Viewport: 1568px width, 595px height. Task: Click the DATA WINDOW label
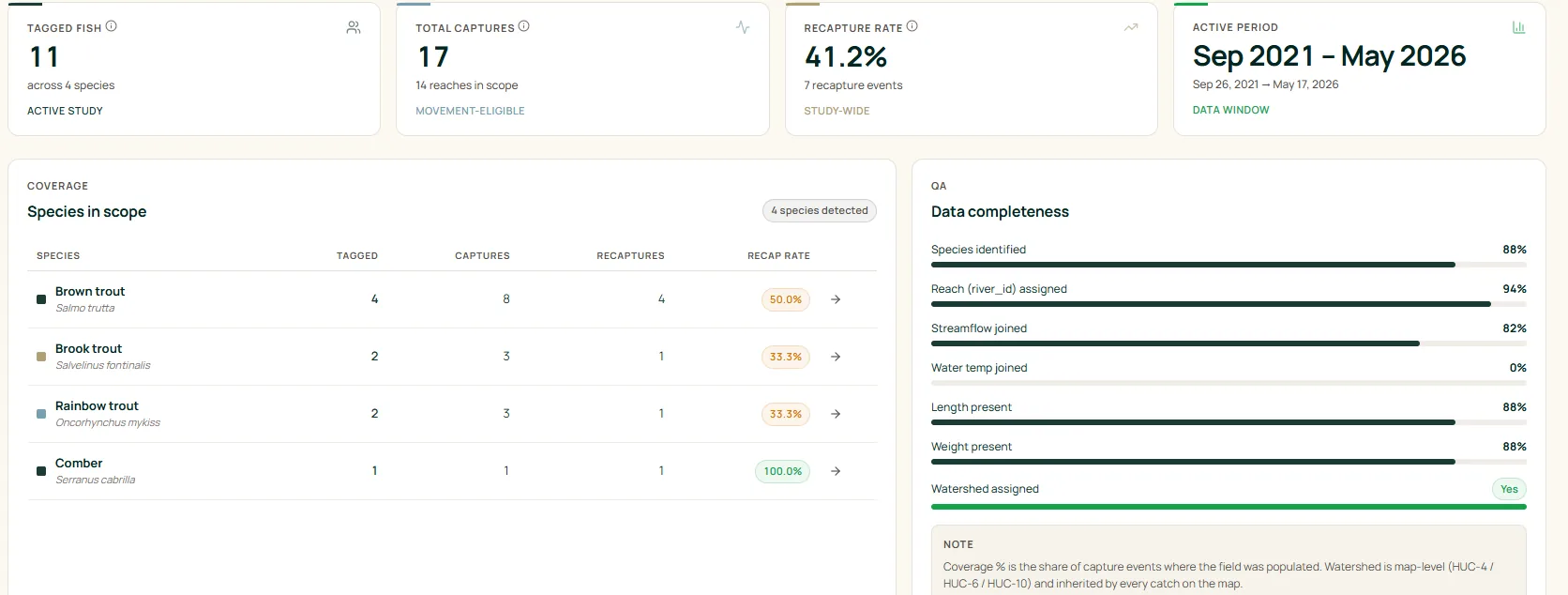click(1230, 110)
